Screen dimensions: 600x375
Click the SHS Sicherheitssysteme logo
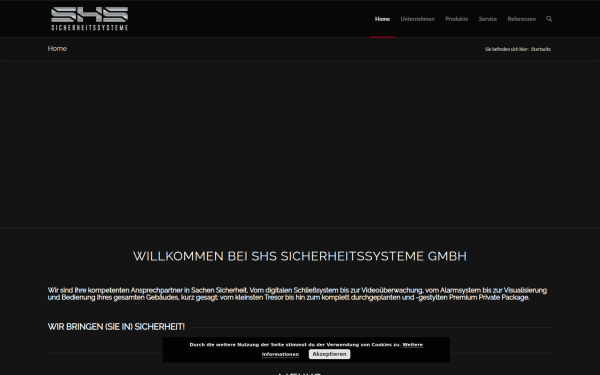[x=90, y=18]
